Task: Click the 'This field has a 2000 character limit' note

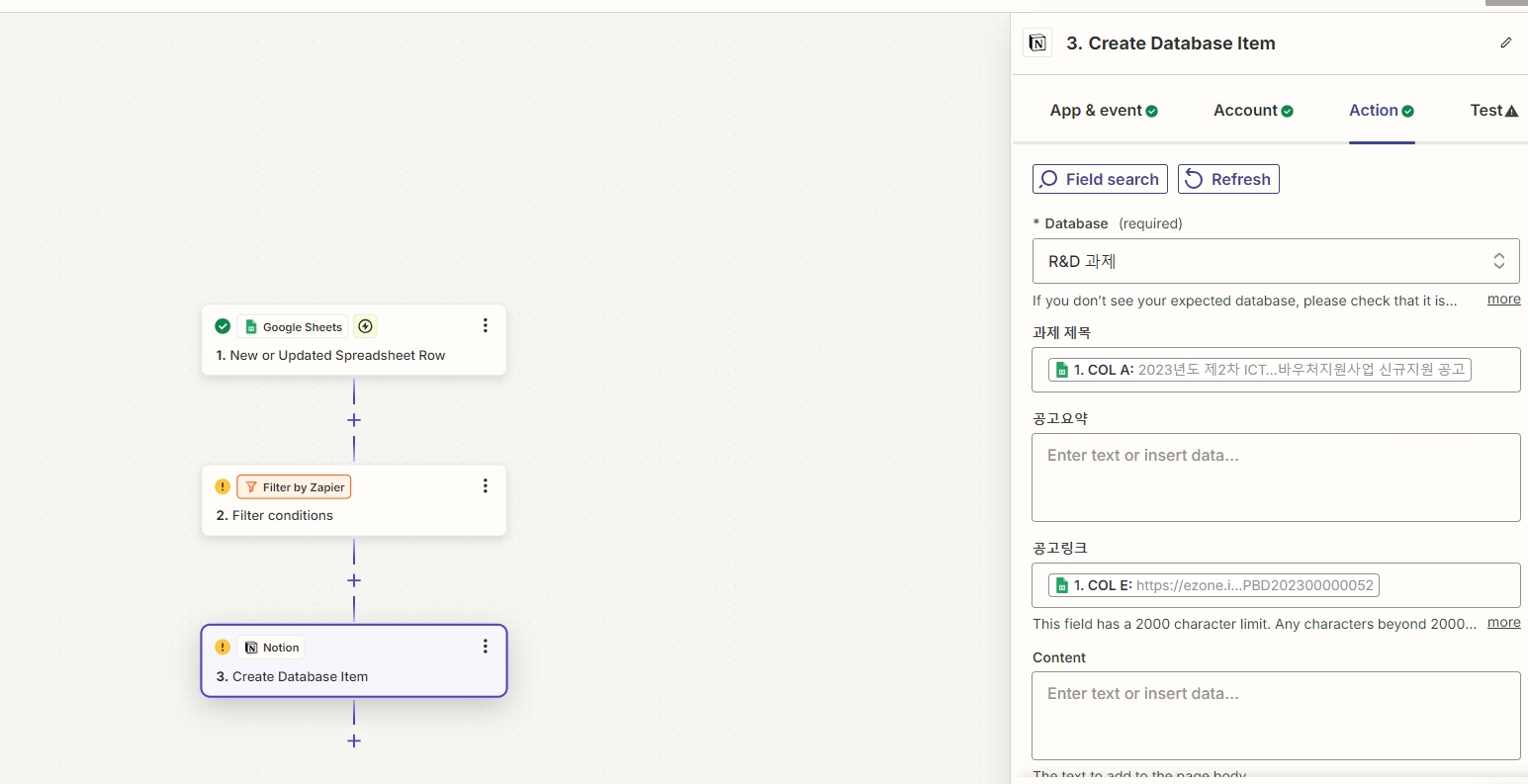Action: [1255, 624]
